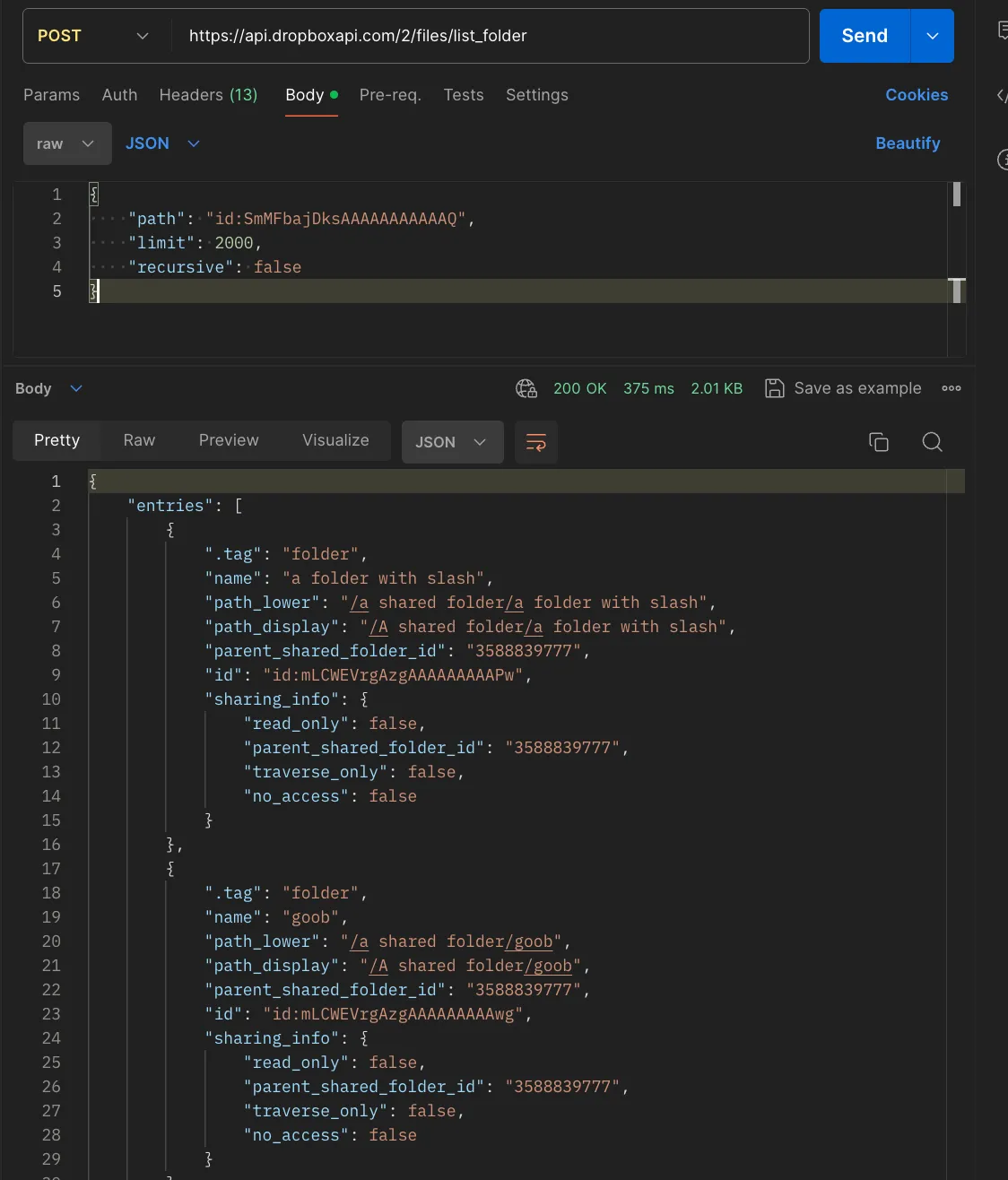Click the Send button
This screenshot has width=1008, height=1180.
865,36
